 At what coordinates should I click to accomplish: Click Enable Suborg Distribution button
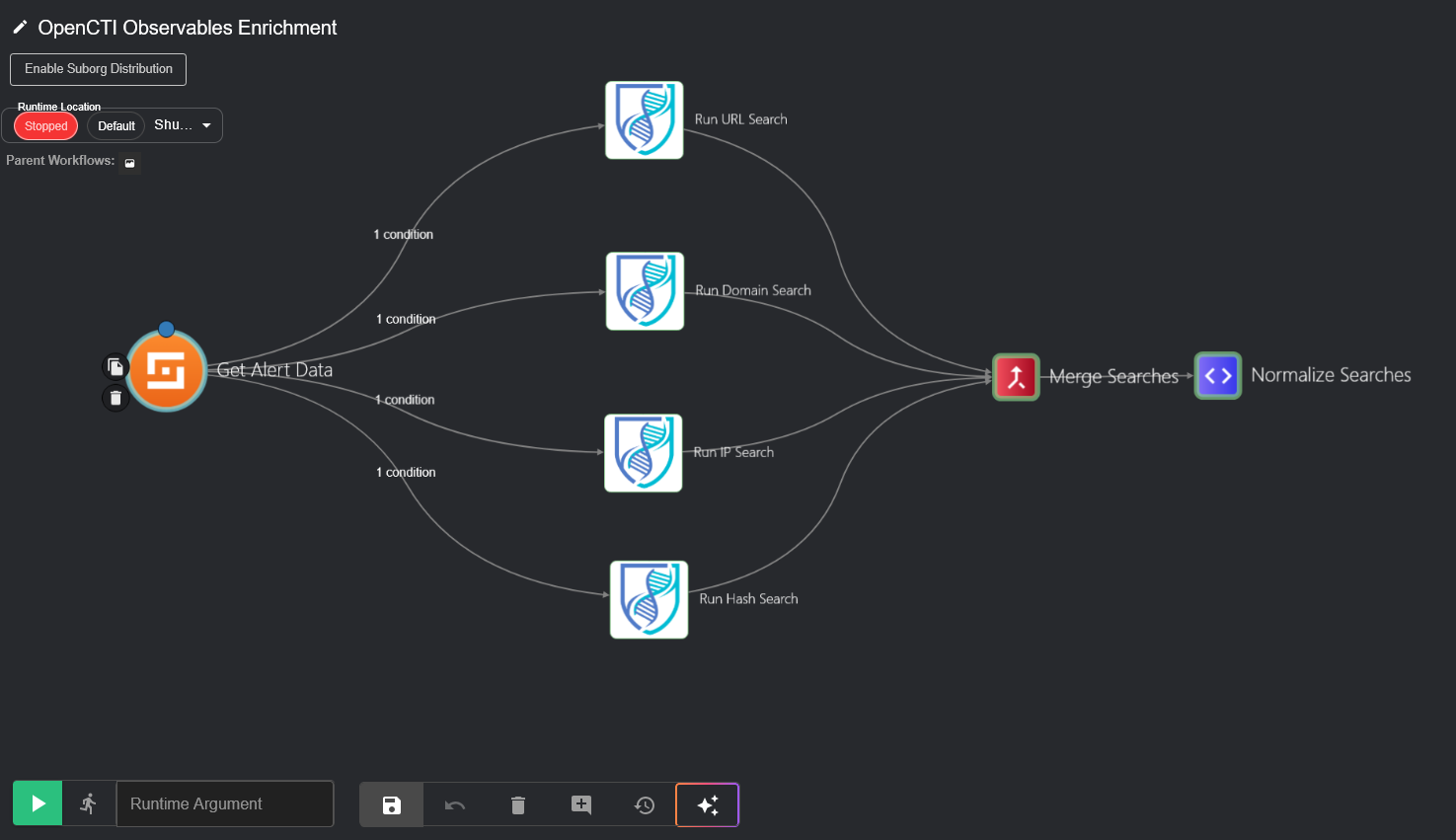tap(98, 69)
